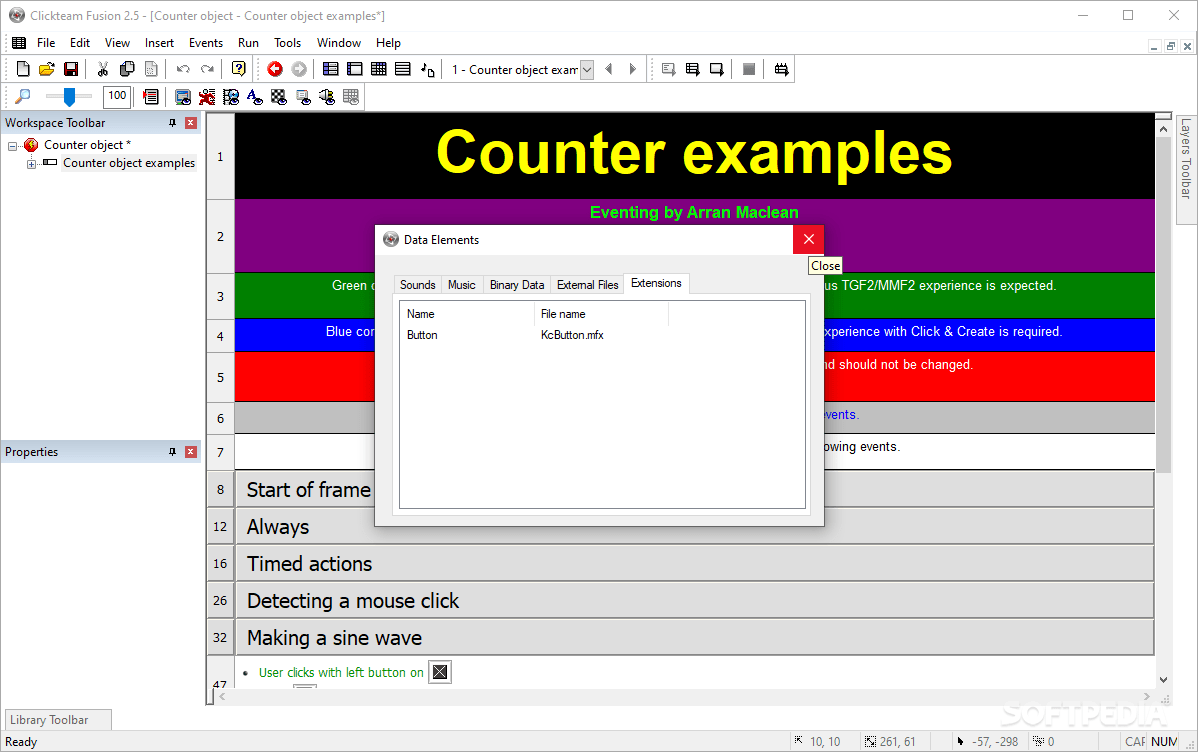The height and width of the screenshot is (752, 1198).
Task: Toggle Show comments monitor-eye filter
Action: tap(183, 97)
